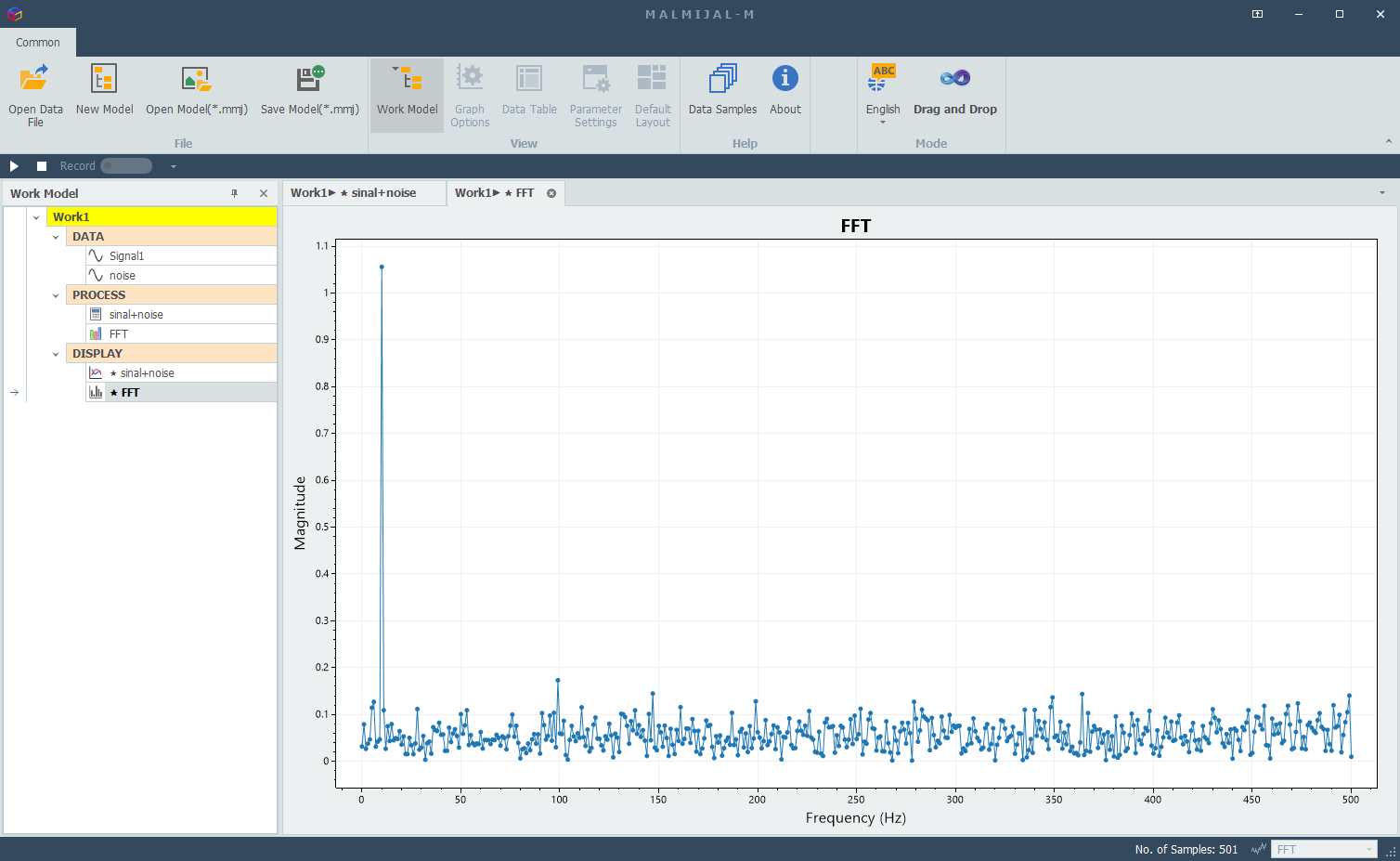This screenshot has height=861, width=1400.
Task: Collapse the PROCESS section
Action: [x=56, y=295]
